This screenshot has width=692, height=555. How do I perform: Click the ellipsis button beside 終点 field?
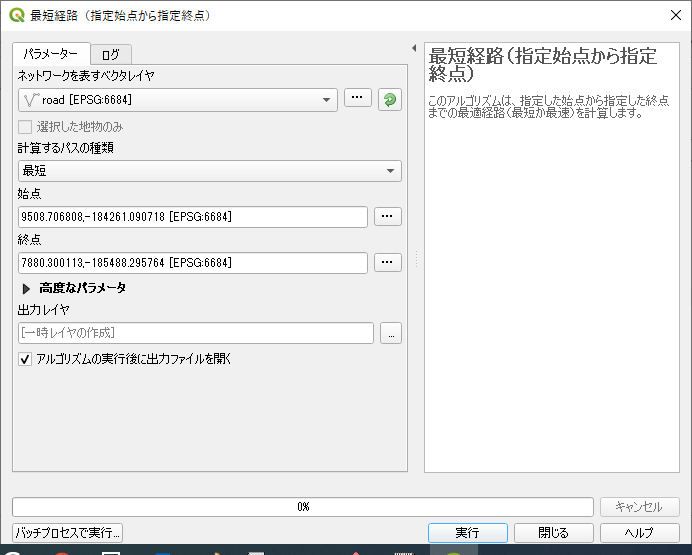[x=387, y=262]
